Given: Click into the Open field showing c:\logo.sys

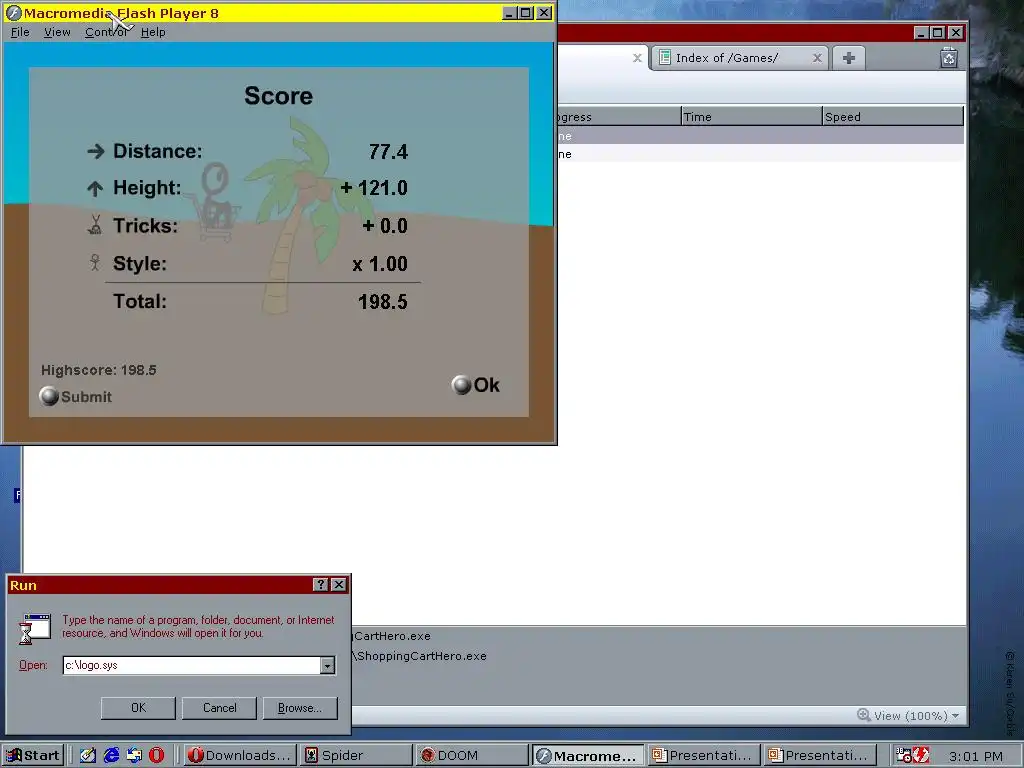Looking at the screenshot, I should pyautogui.click(x=191, y=665).
